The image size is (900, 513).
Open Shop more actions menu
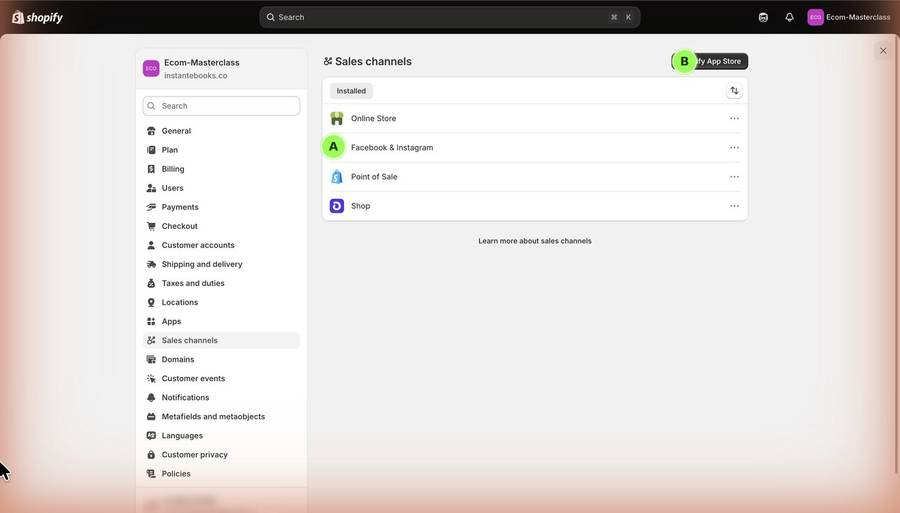734,206
